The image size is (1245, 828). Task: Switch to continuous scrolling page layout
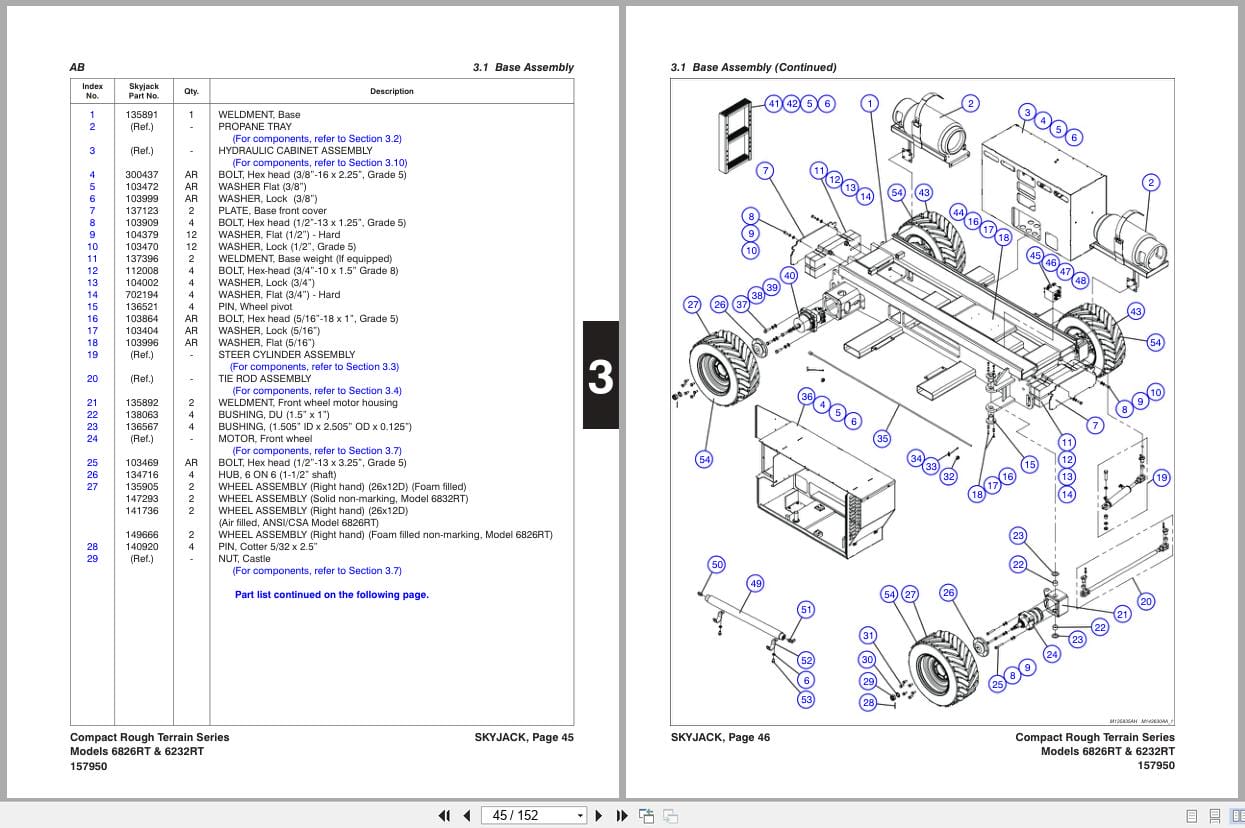[x=1213, y=815]
